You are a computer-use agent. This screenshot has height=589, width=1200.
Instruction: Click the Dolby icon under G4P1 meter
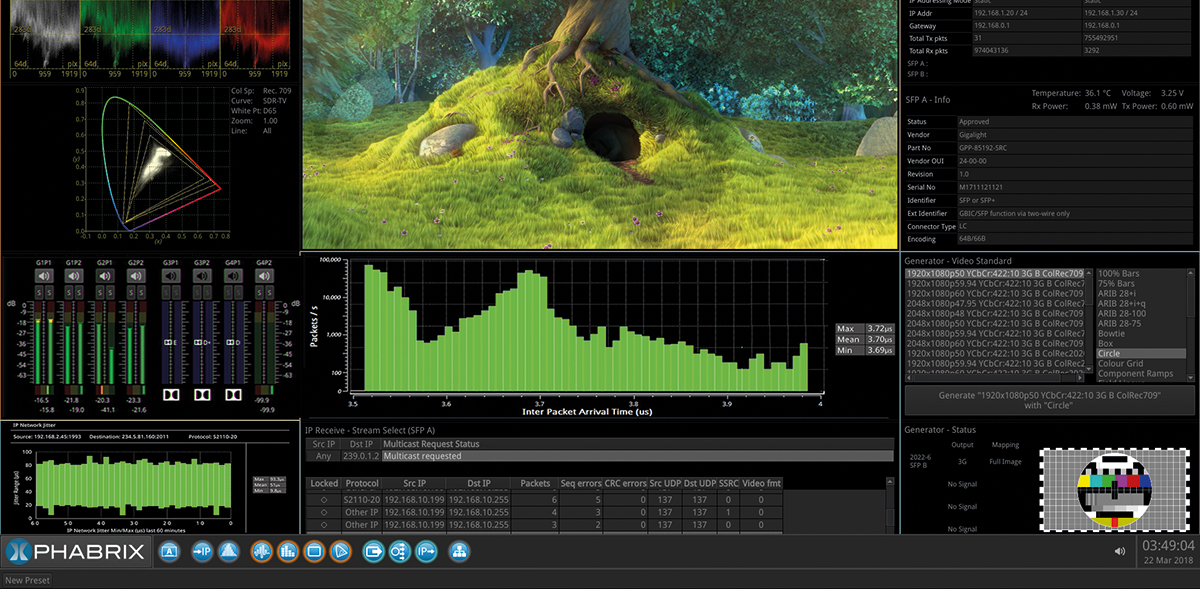[233, 395]
